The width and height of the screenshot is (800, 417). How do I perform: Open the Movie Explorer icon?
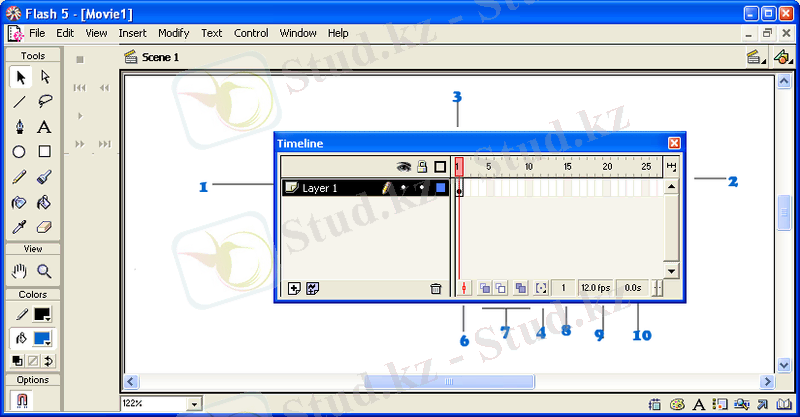pyautogui.click(x=741, y=404)
